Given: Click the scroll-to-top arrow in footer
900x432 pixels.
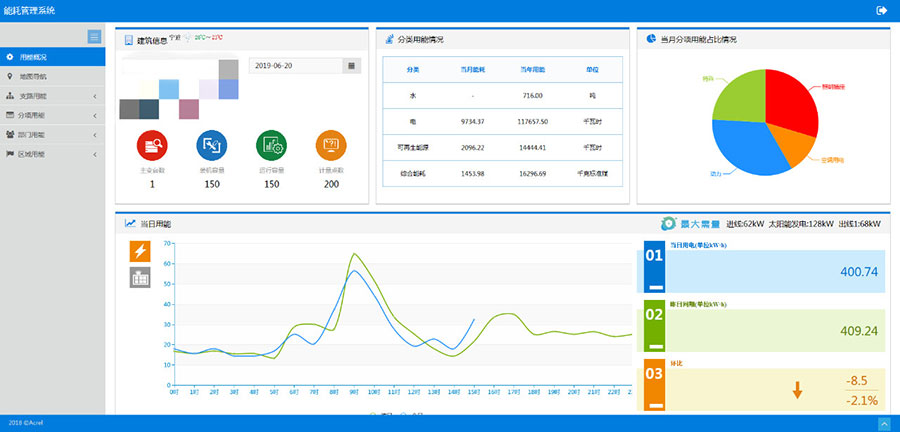Looking at the screenshot, I should [883, 424].
